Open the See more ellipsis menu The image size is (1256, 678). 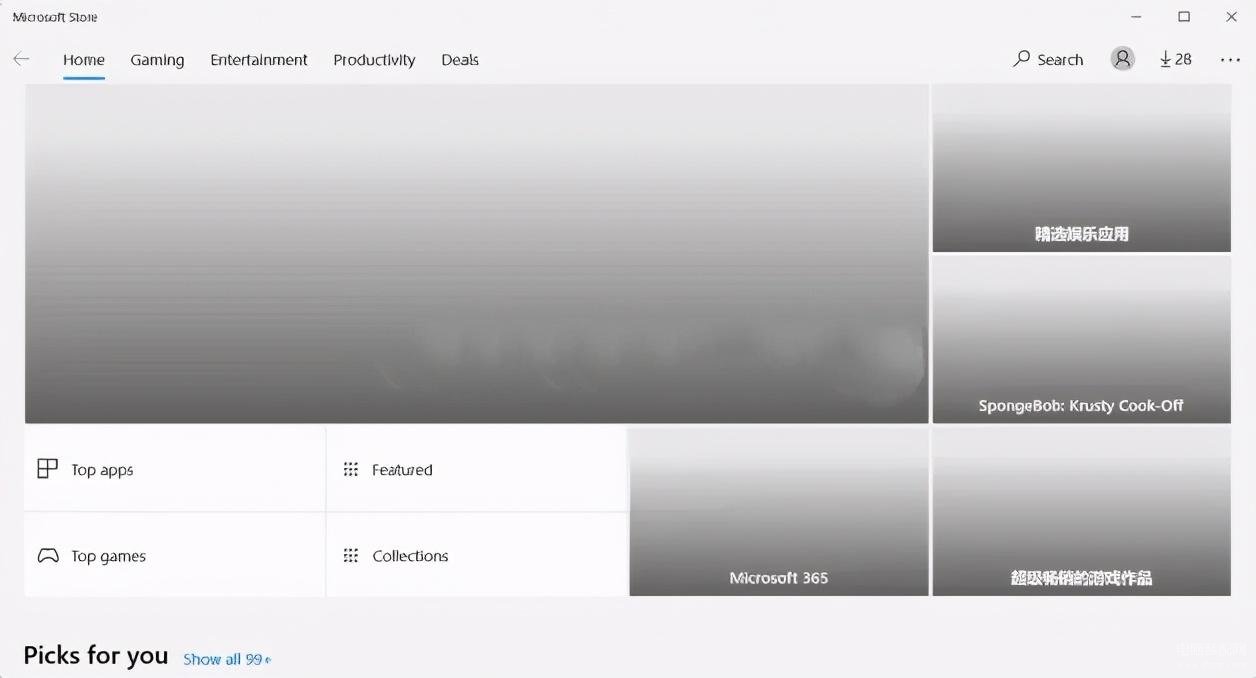click(1230, 60)
